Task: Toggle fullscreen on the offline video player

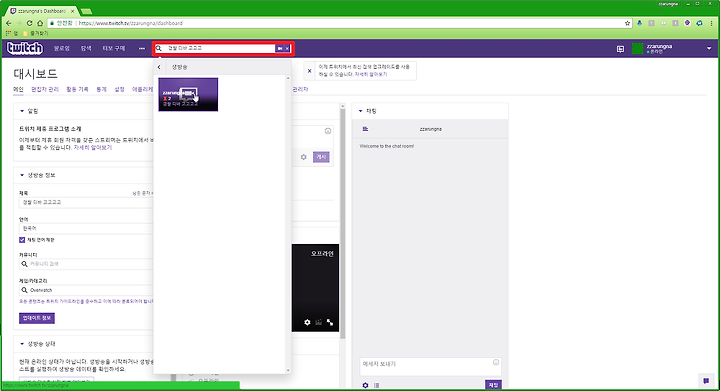Action: point(330,323)
